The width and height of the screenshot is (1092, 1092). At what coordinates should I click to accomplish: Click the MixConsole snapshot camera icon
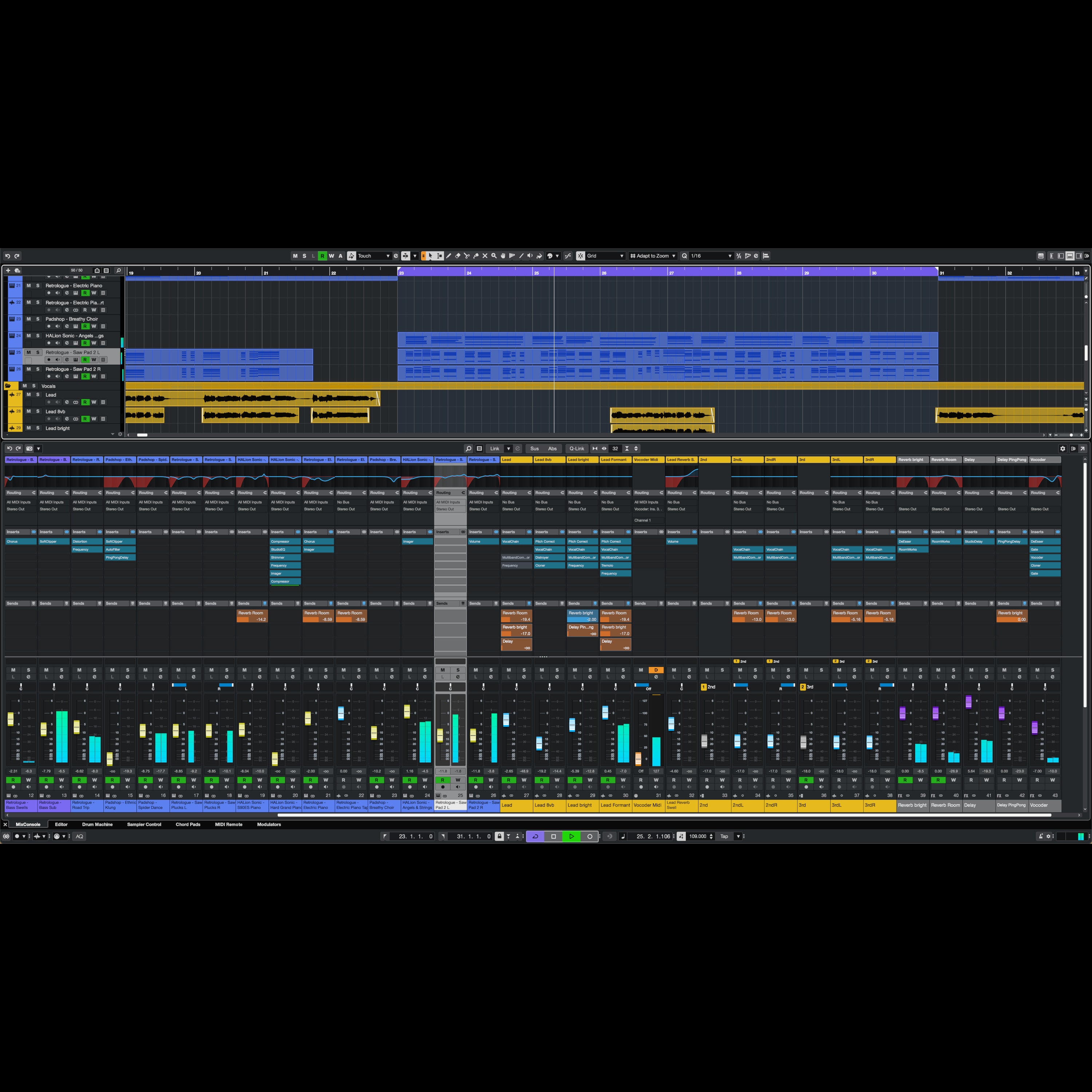(x=29, y=449)
